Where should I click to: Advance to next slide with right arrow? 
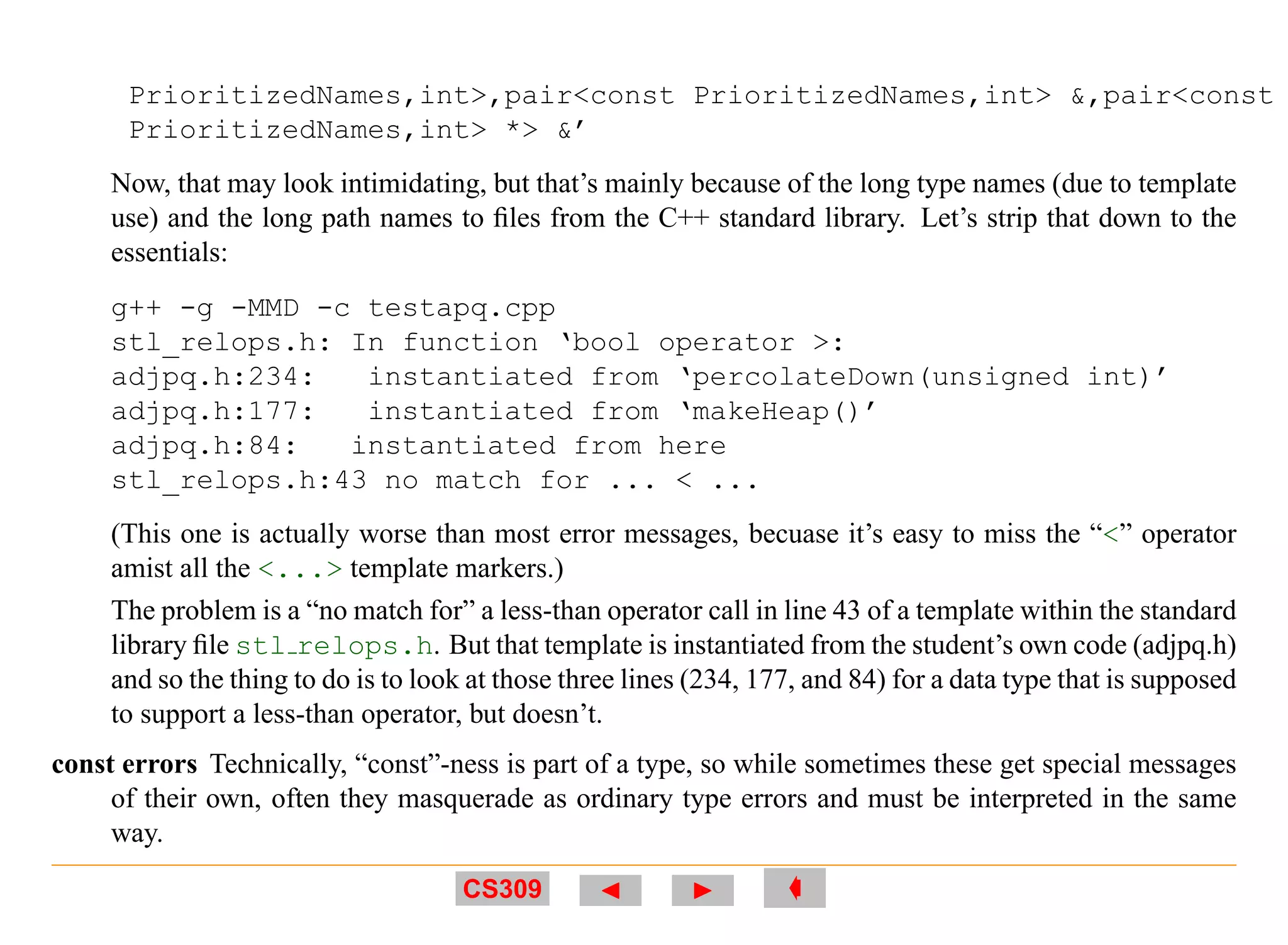[702, 890]
